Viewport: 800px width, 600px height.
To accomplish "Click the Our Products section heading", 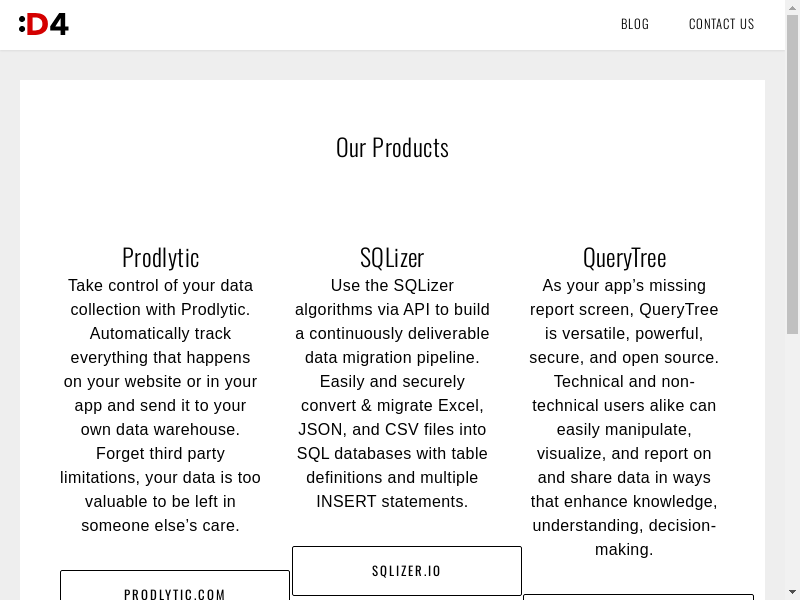I will [x=392, y=148].
